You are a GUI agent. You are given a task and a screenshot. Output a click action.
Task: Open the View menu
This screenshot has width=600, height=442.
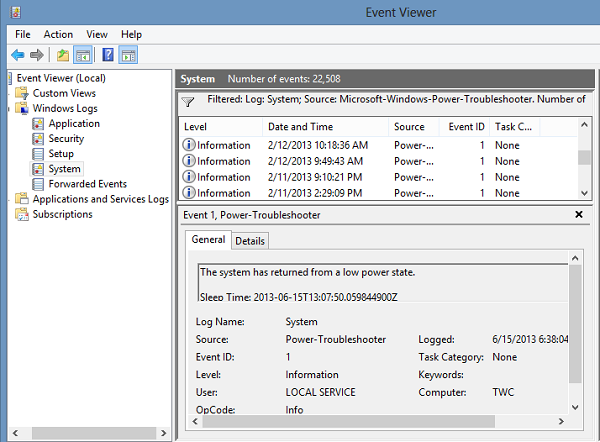click(97, 34)
